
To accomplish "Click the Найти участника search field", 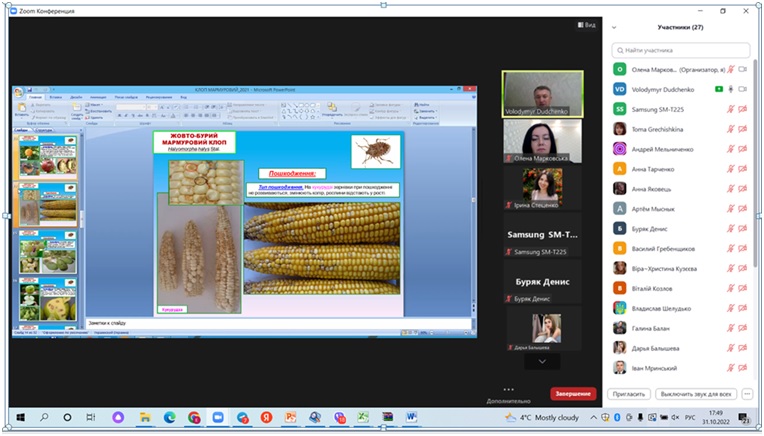I will (x=681, y=49).
